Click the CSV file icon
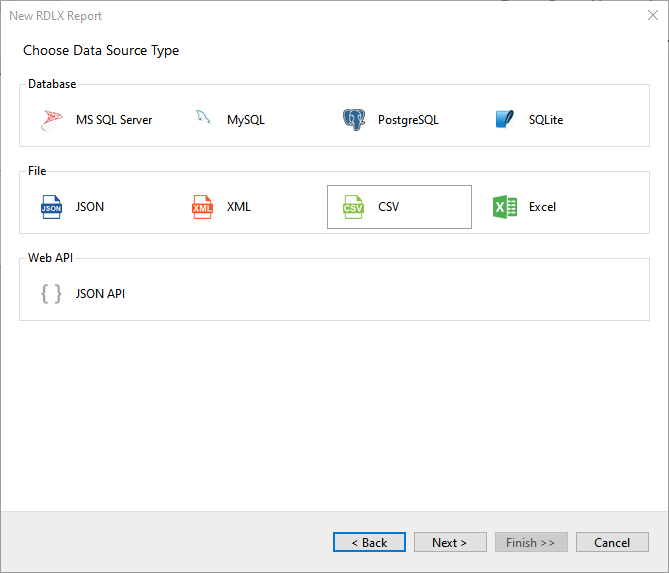 (353, 207)
